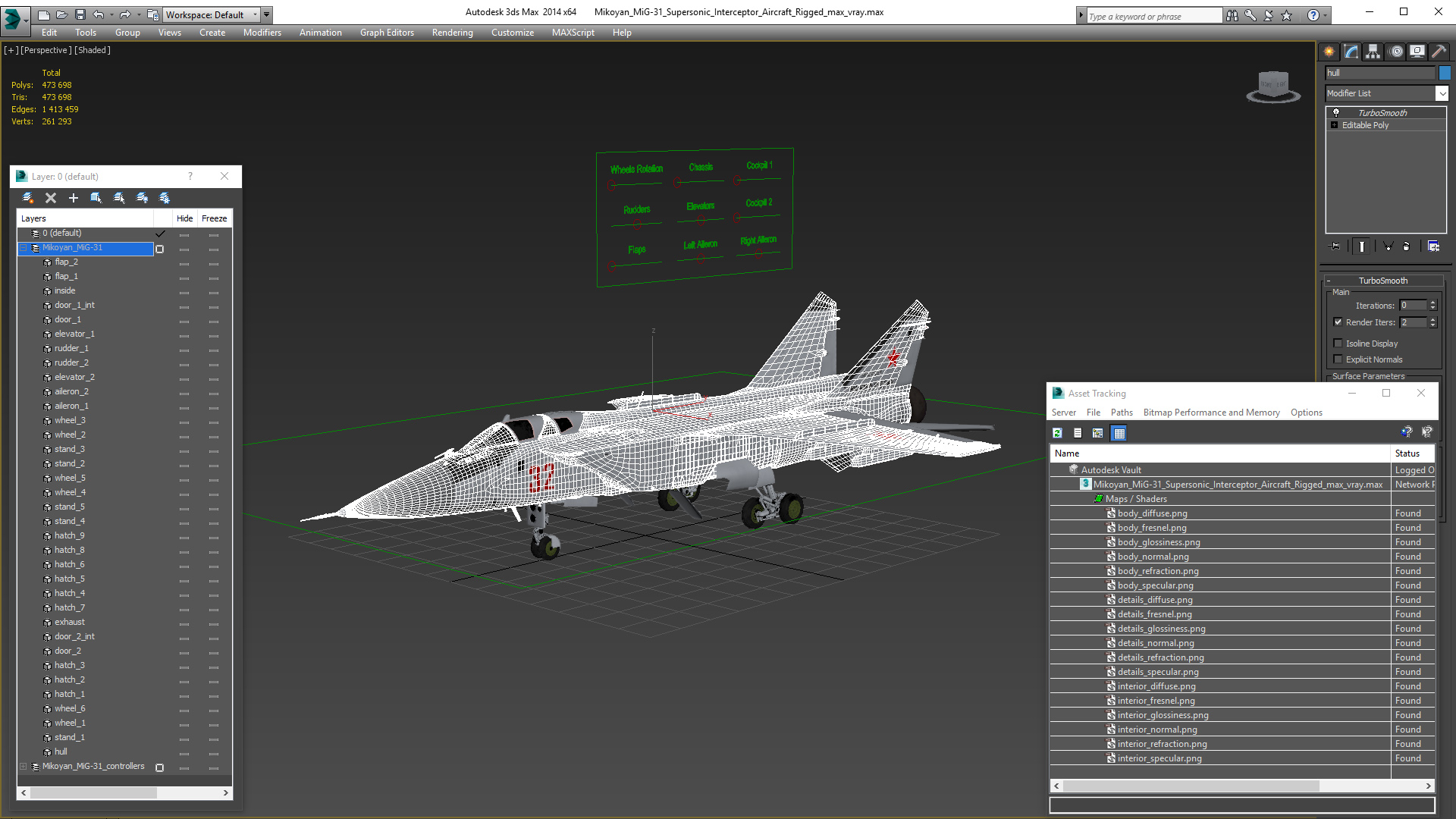This screenshot has width=1456, height=819.
Task: Click Refresh icon in Asset Tracking toolbar
Action: tap(1057, 433)
